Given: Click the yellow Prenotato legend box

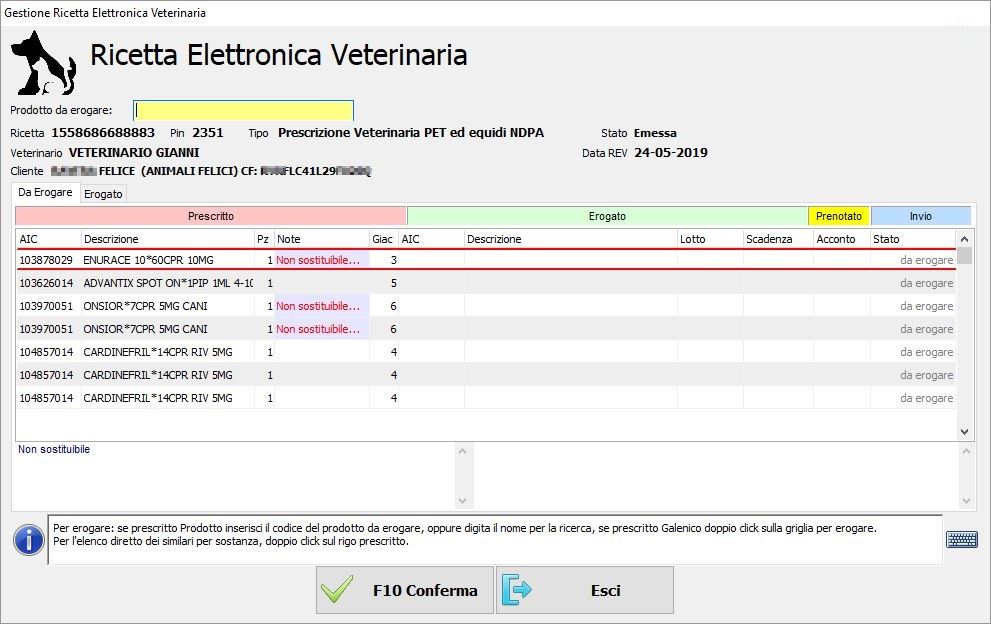Looking at the screenshot, I should click(838, 216).
